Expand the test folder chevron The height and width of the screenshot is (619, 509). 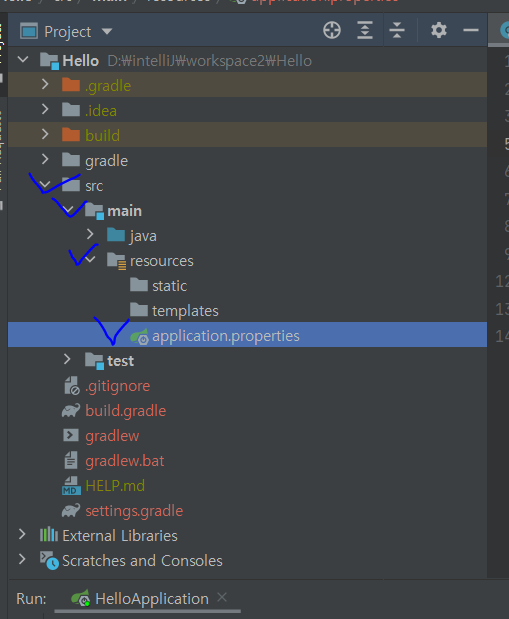coord(67,359)
